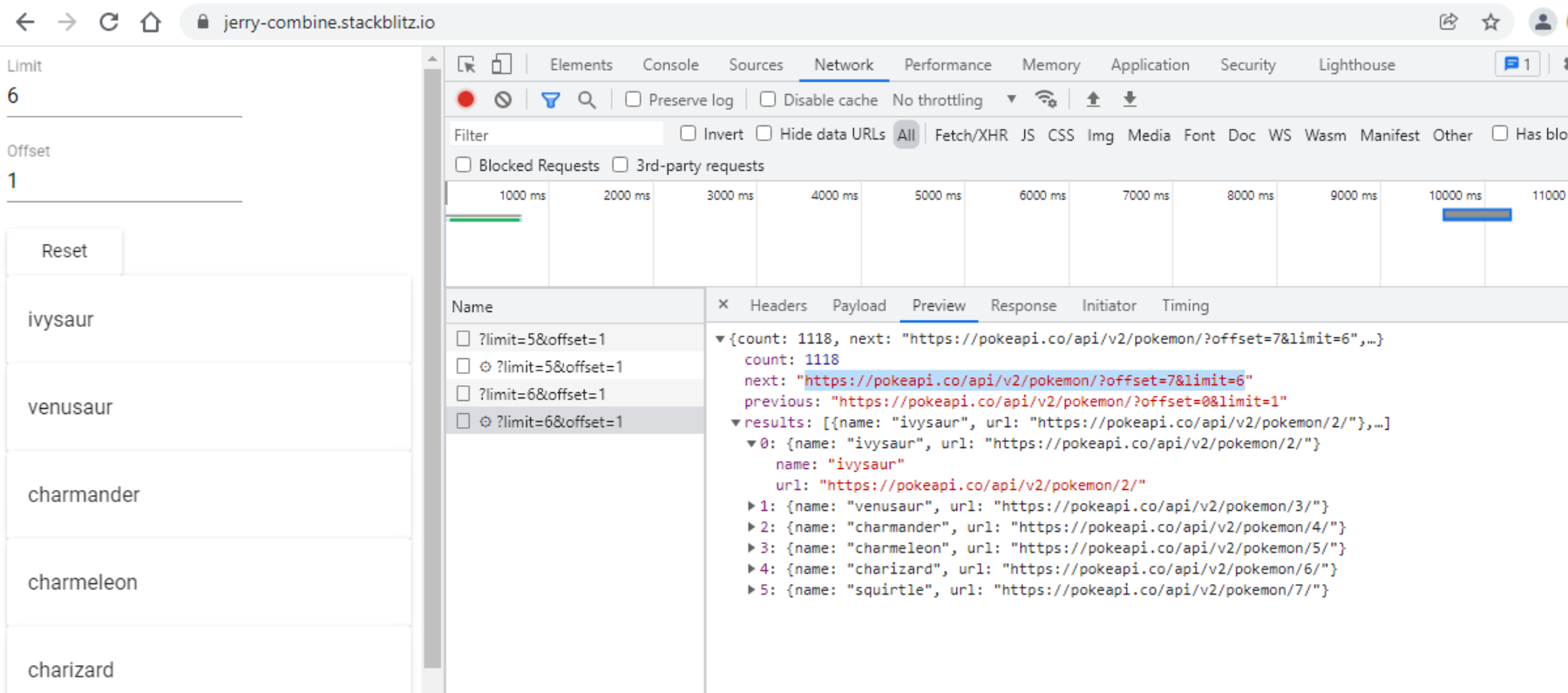
Task: Open the No throttling dropdown
Action: [954, 100]
